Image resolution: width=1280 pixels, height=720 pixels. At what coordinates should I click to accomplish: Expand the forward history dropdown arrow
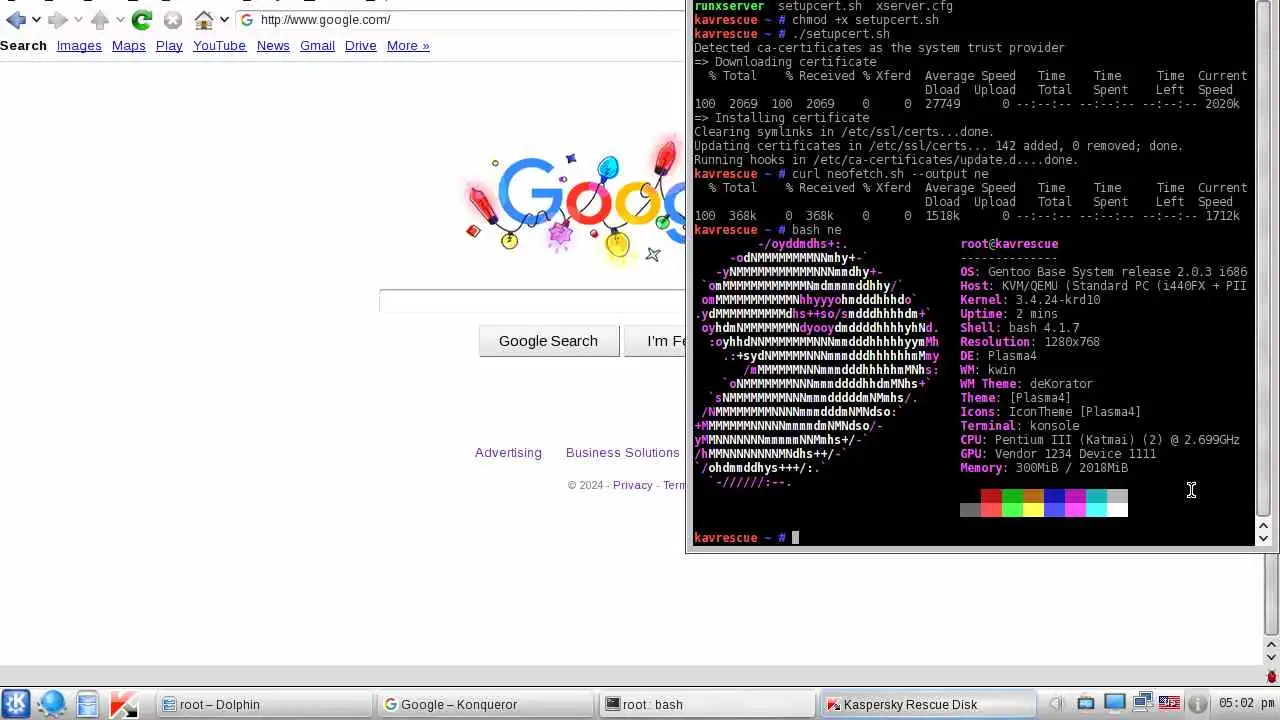78,19
